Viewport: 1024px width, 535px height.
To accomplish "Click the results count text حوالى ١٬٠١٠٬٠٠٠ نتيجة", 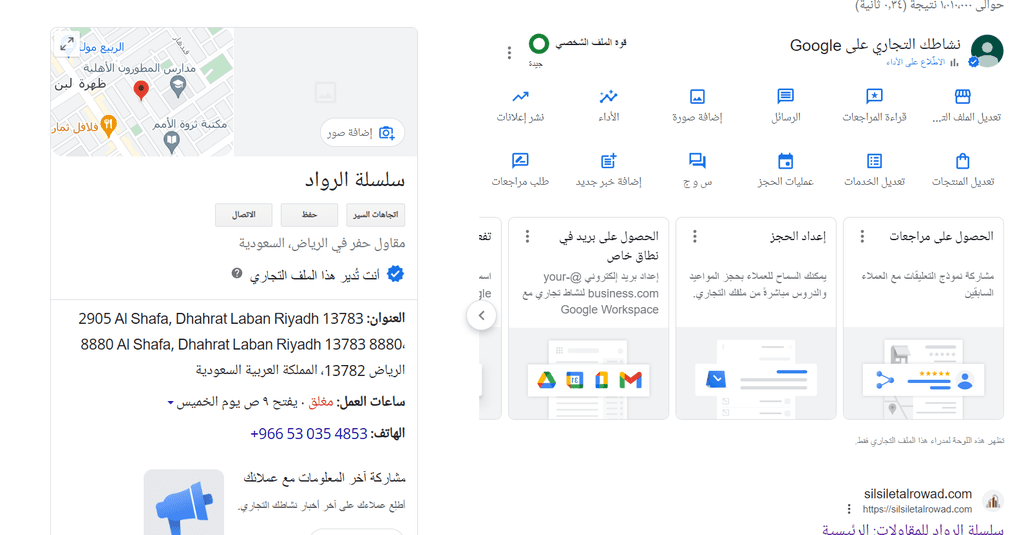I will pyautogui.click(x=929, y=5).
